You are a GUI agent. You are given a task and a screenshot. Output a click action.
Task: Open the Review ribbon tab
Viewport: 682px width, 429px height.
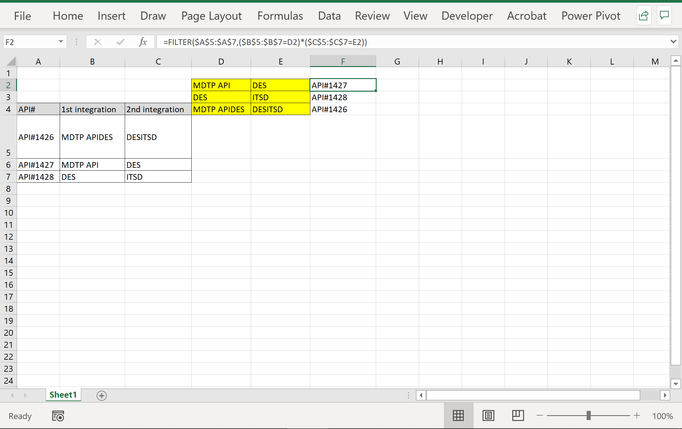coord(372,16)
